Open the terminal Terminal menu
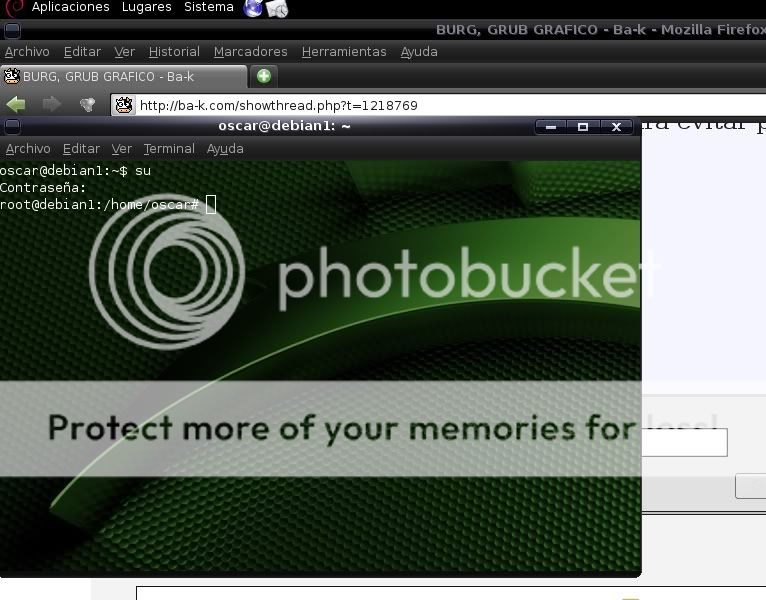The image size is (766, 600). pyautogui.click(x=169, y=149)
